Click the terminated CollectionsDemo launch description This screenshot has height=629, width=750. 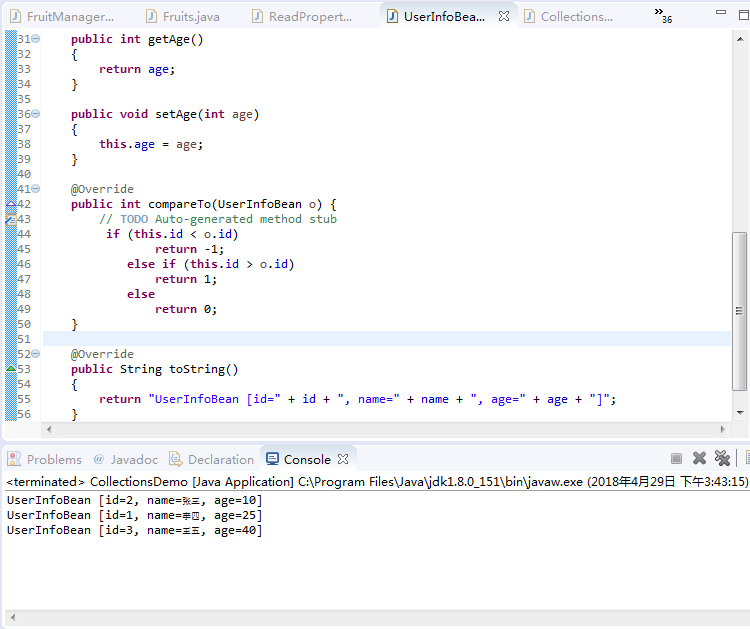377,481
